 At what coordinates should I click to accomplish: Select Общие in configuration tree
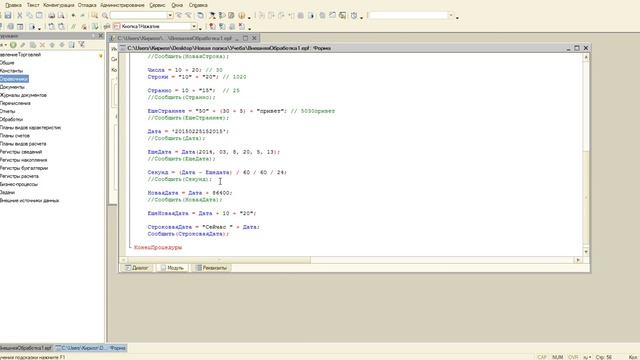point(7,62)
